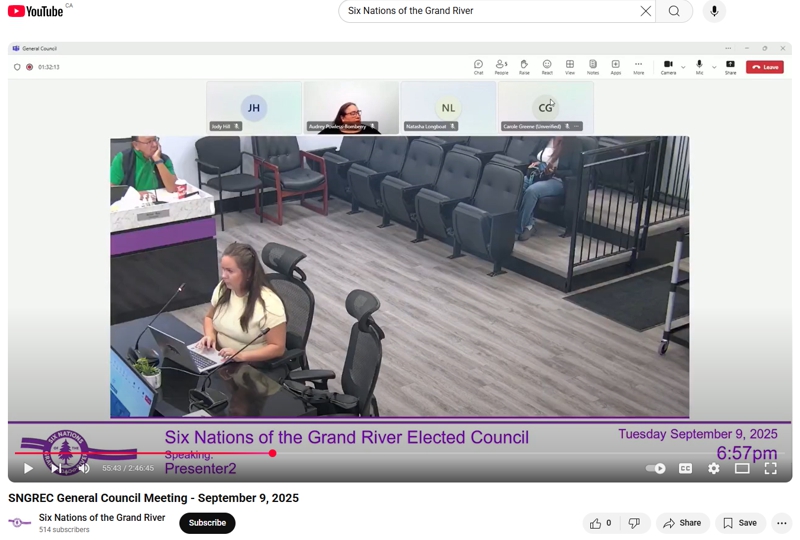Open the Teams More options
800x540 pixels.
coord(638,67)
